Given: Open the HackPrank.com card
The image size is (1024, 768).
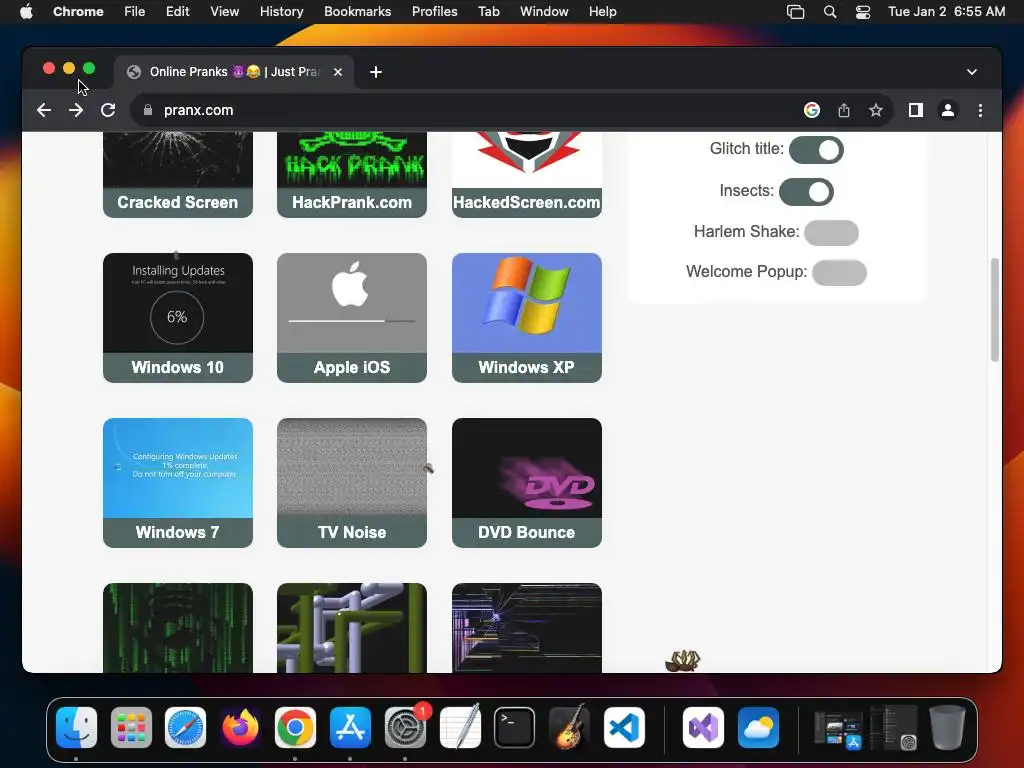Looking at the screenshot, I should pos(352,175).
